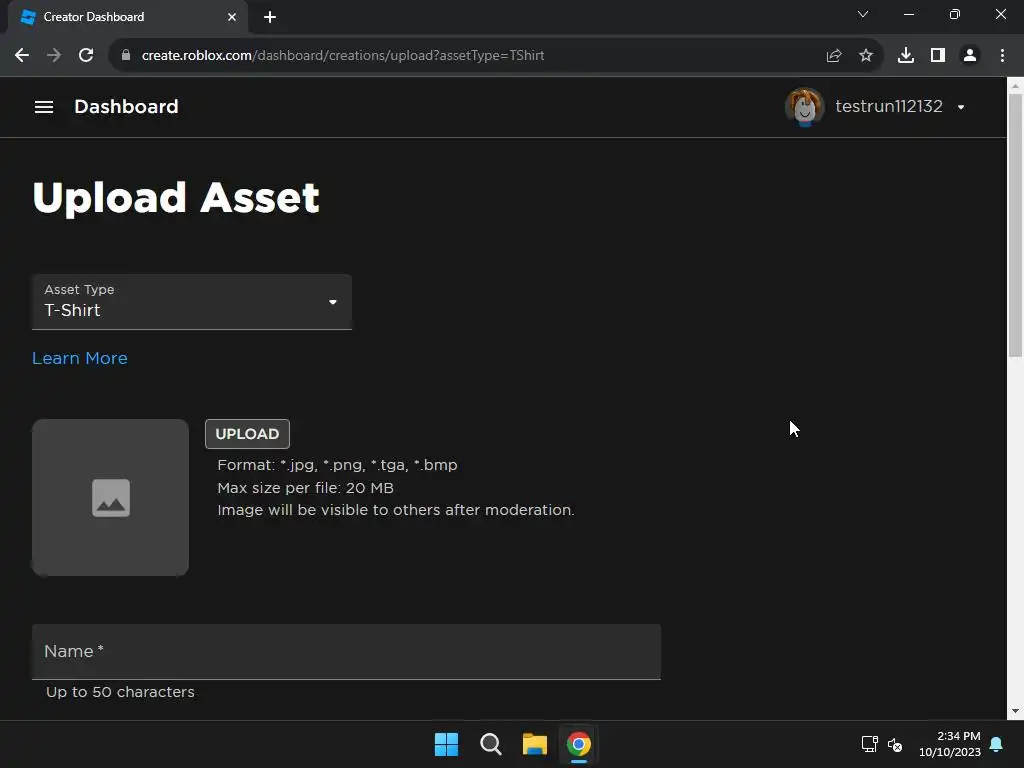This screenshot has width=1024, height=768.
Task: Click the site lock security icon
Action: [126, 56]
